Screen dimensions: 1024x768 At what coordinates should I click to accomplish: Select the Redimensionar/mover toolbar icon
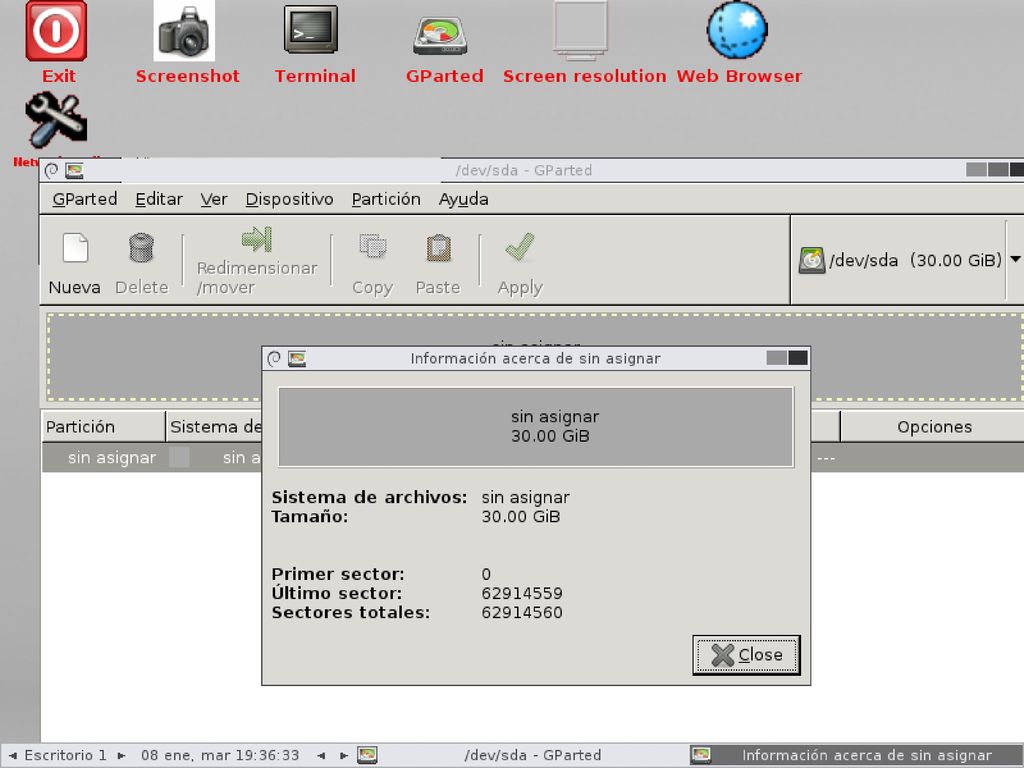tap(257, 239)
